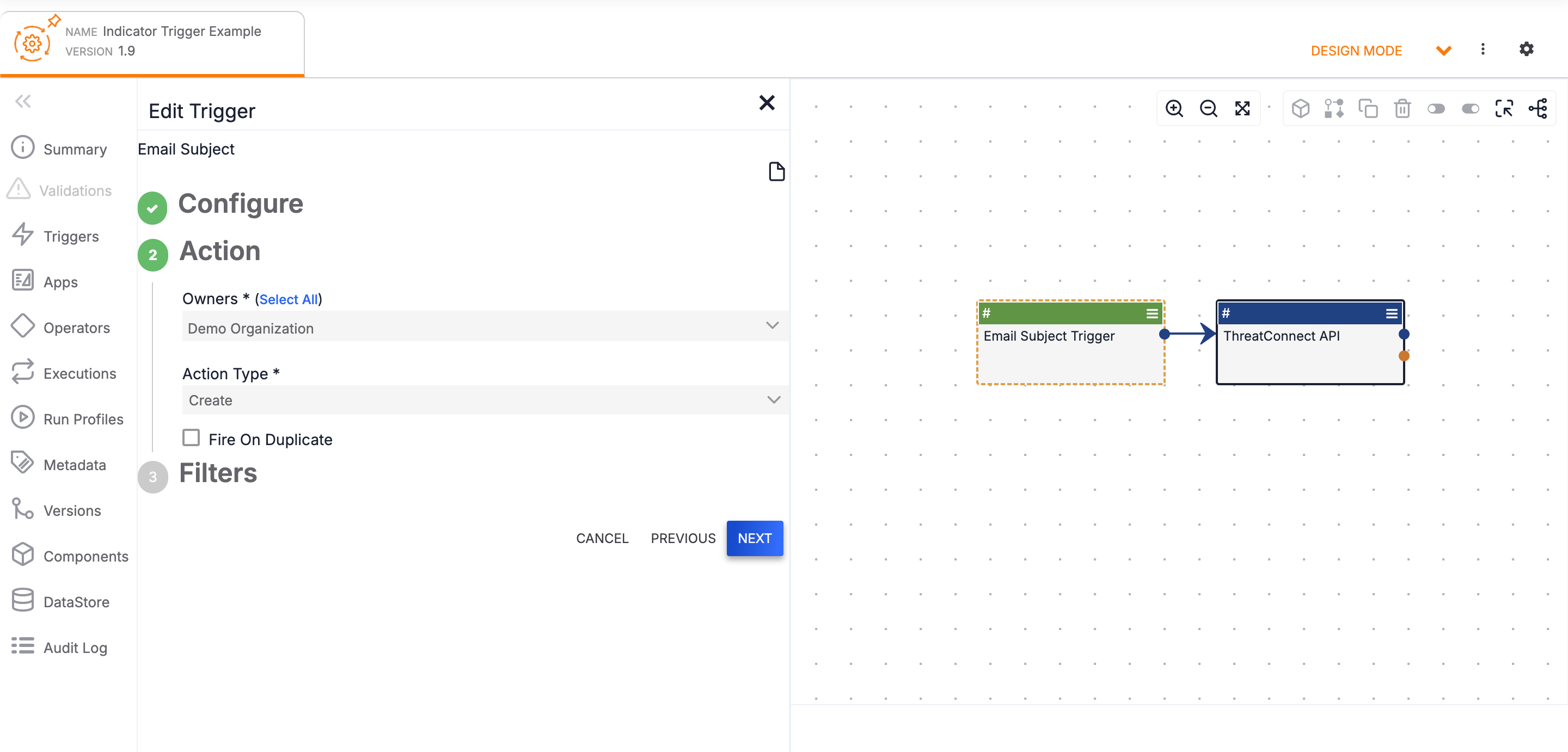Image resolution: width=1568 pixels, height=752 pixels.
Task: Expand the Filters step
Action: click(218, 473)
